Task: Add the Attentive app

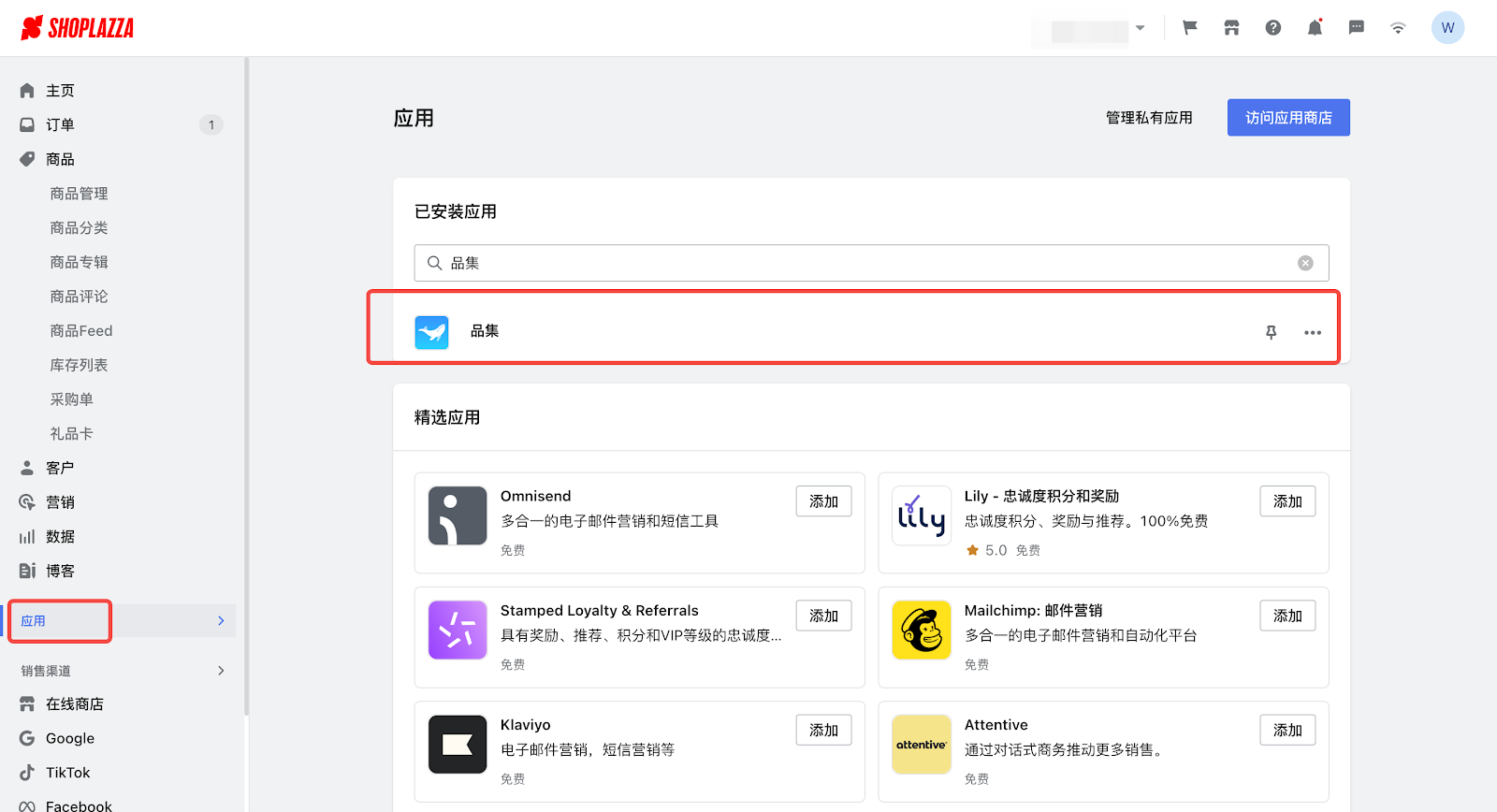Action: coord(1287,730)
